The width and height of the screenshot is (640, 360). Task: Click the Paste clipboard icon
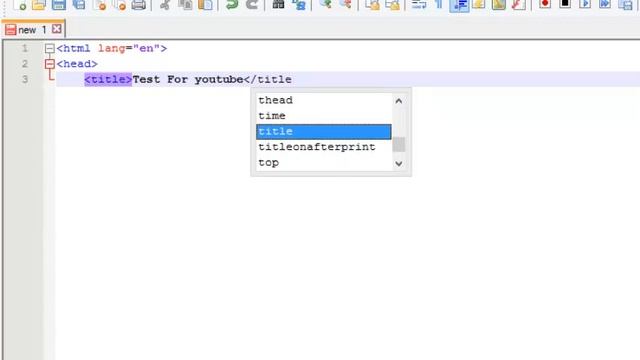click(x=205, y=4)
